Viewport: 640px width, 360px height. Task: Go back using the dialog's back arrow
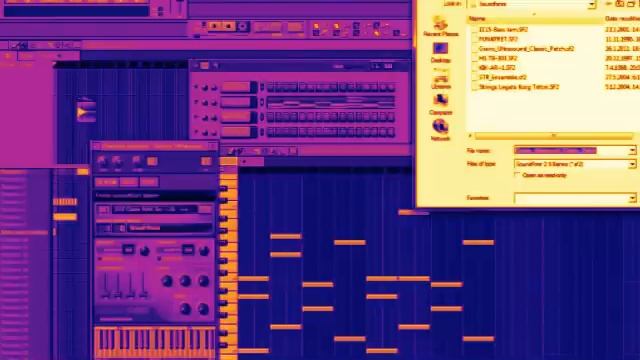(x=609, y=4)
